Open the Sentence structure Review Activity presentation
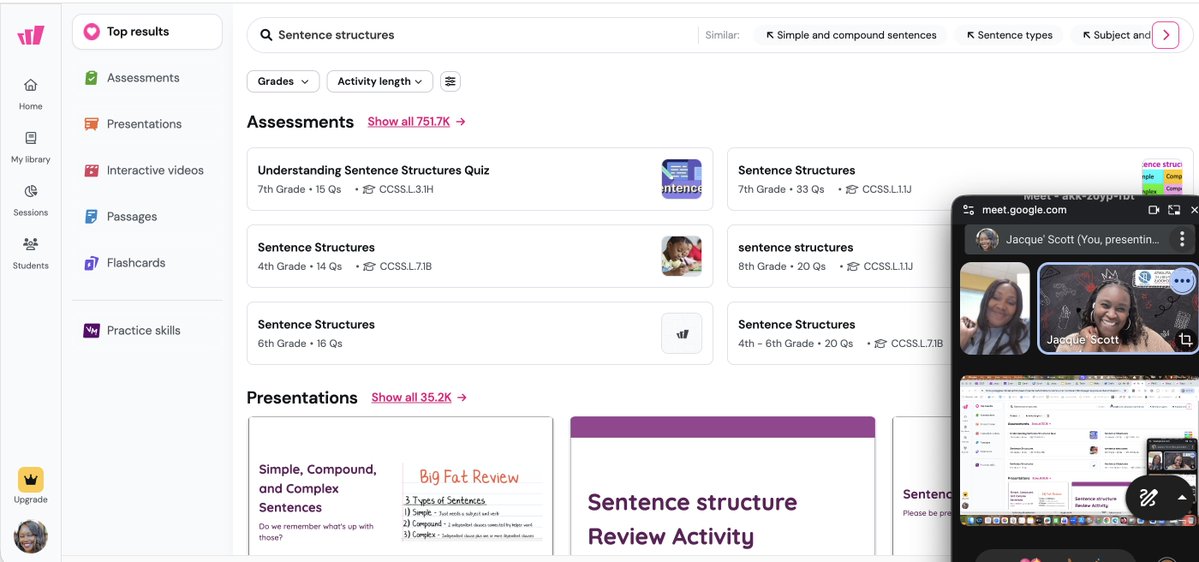The height and width of the screenshot is (562, 1199). click(x=723, y=486)
